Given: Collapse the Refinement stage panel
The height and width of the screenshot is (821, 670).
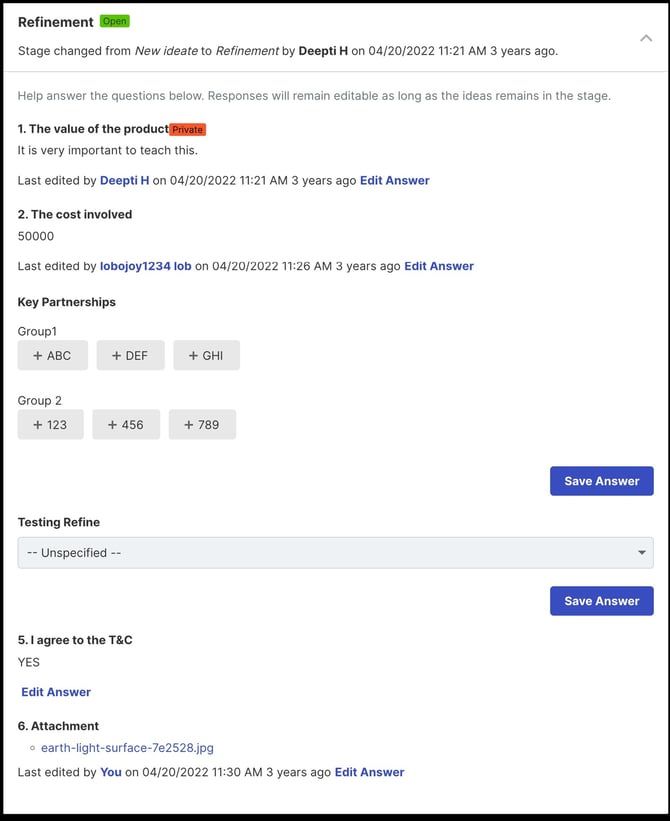Looking at the screenshot, I should [645, 38].
